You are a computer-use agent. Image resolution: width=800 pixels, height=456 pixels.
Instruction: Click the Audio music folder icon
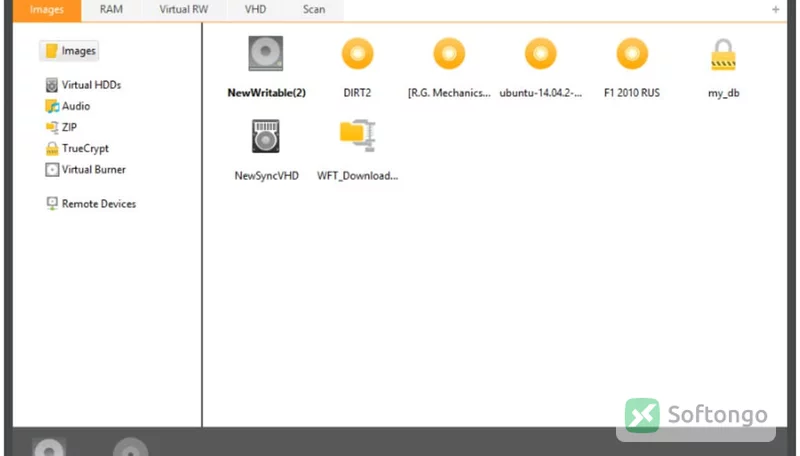coord(52,106)
